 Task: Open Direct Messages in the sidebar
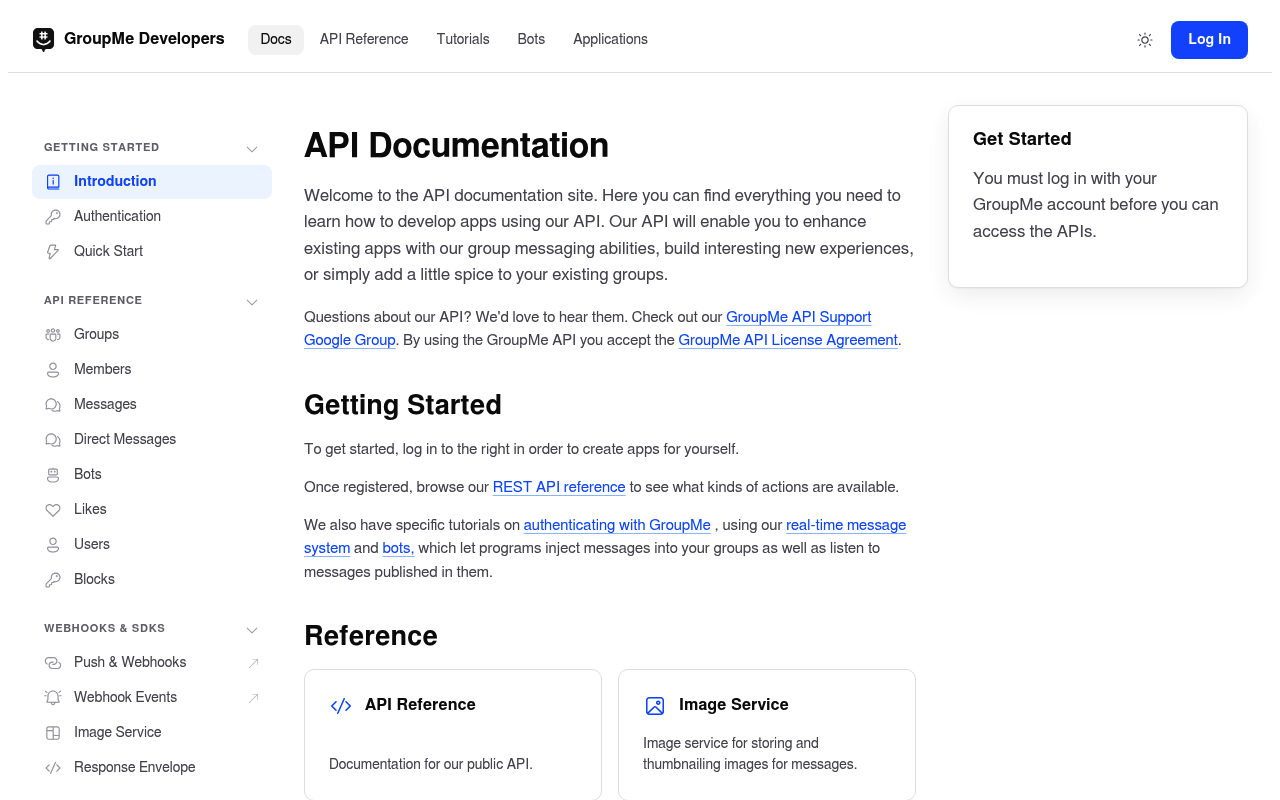(152, 439)
